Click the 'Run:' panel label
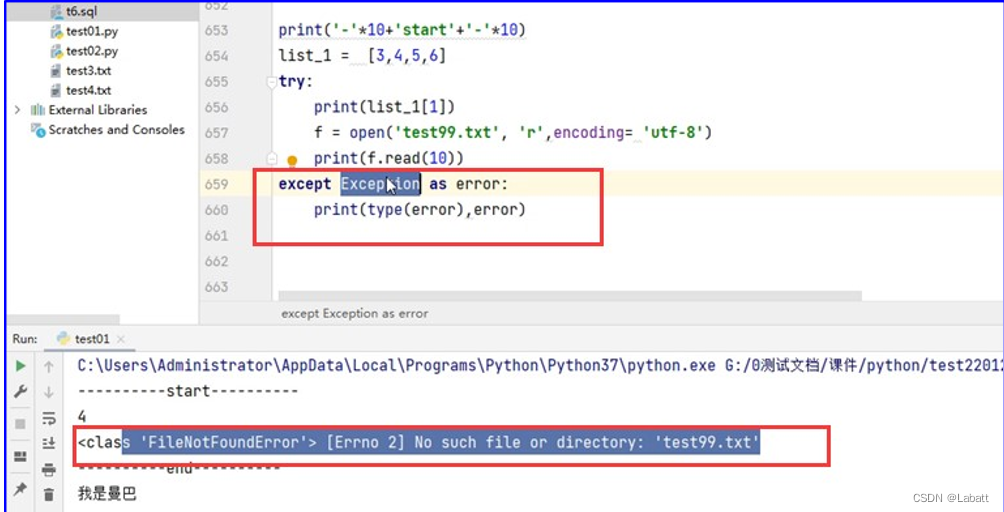Screen dimensions: 1004x512 point(25,339)
